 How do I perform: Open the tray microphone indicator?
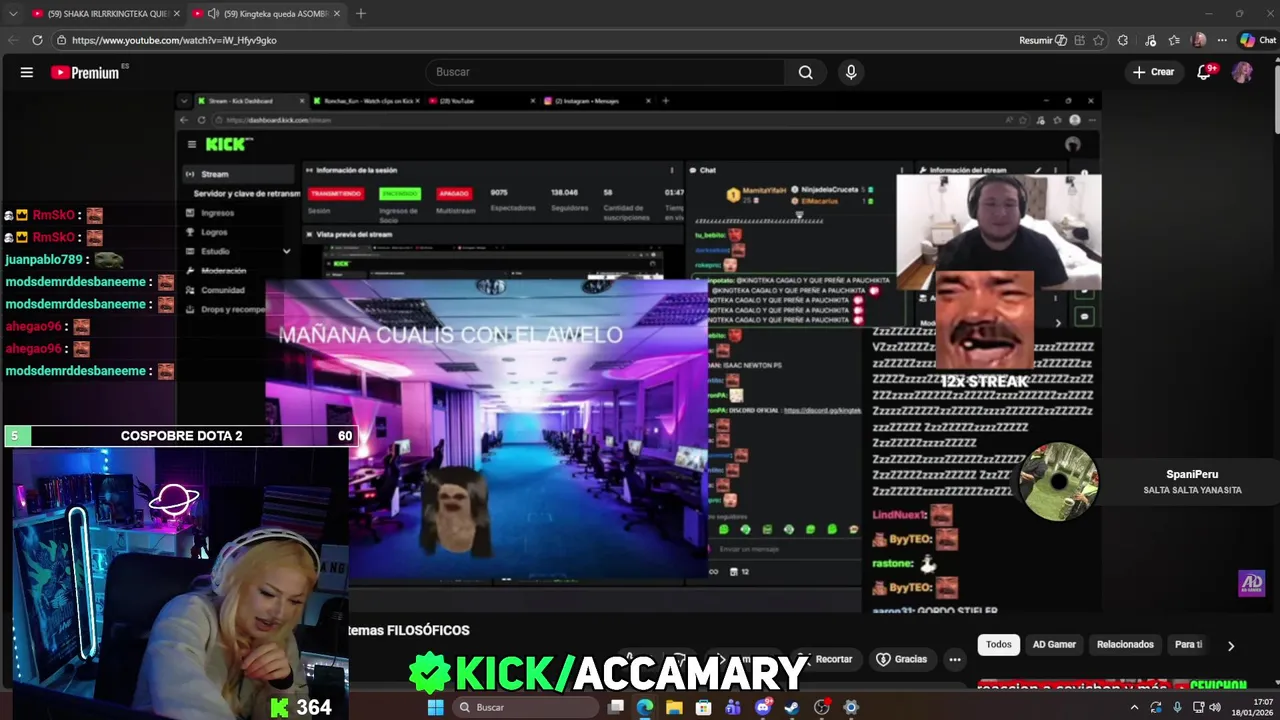(1177, 707)
